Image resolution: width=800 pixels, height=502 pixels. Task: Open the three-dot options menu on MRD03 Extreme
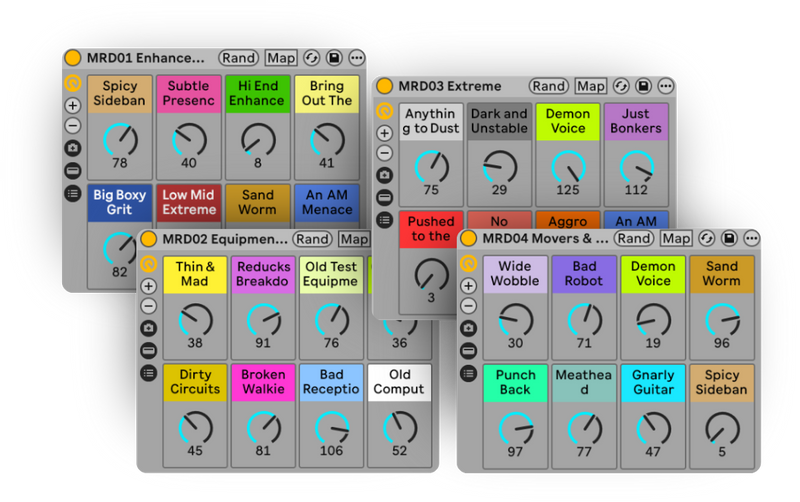665,86
